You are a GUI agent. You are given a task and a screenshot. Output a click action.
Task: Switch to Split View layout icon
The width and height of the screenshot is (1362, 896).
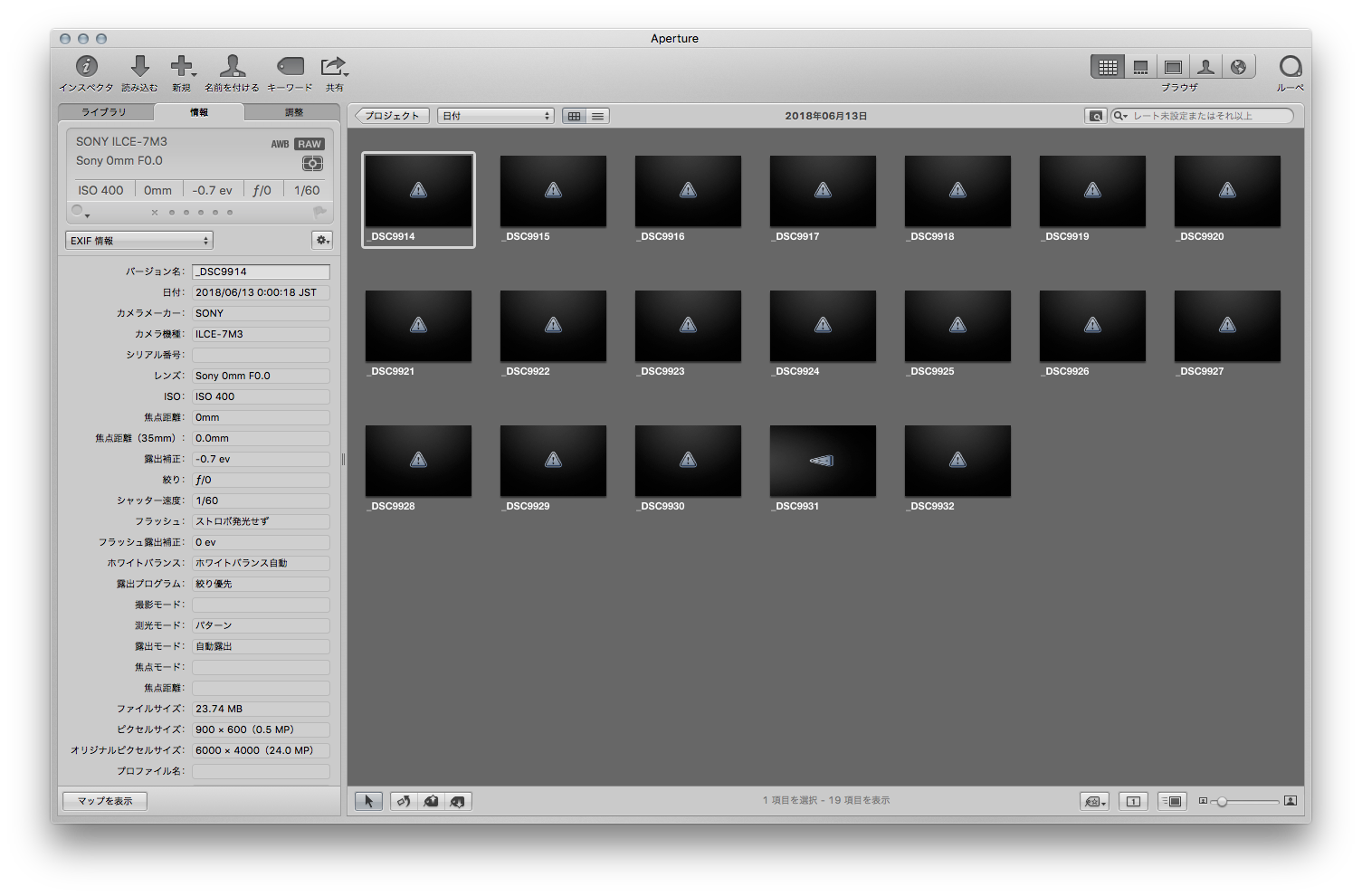tap(1140, 67)
